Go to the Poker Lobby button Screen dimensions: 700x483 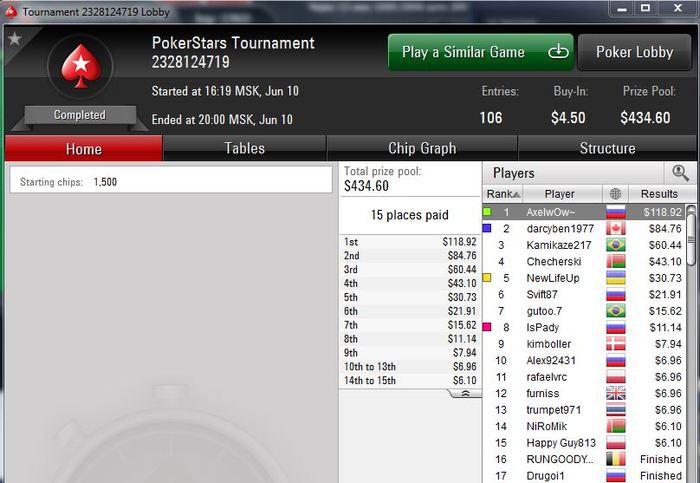(634, 52)
